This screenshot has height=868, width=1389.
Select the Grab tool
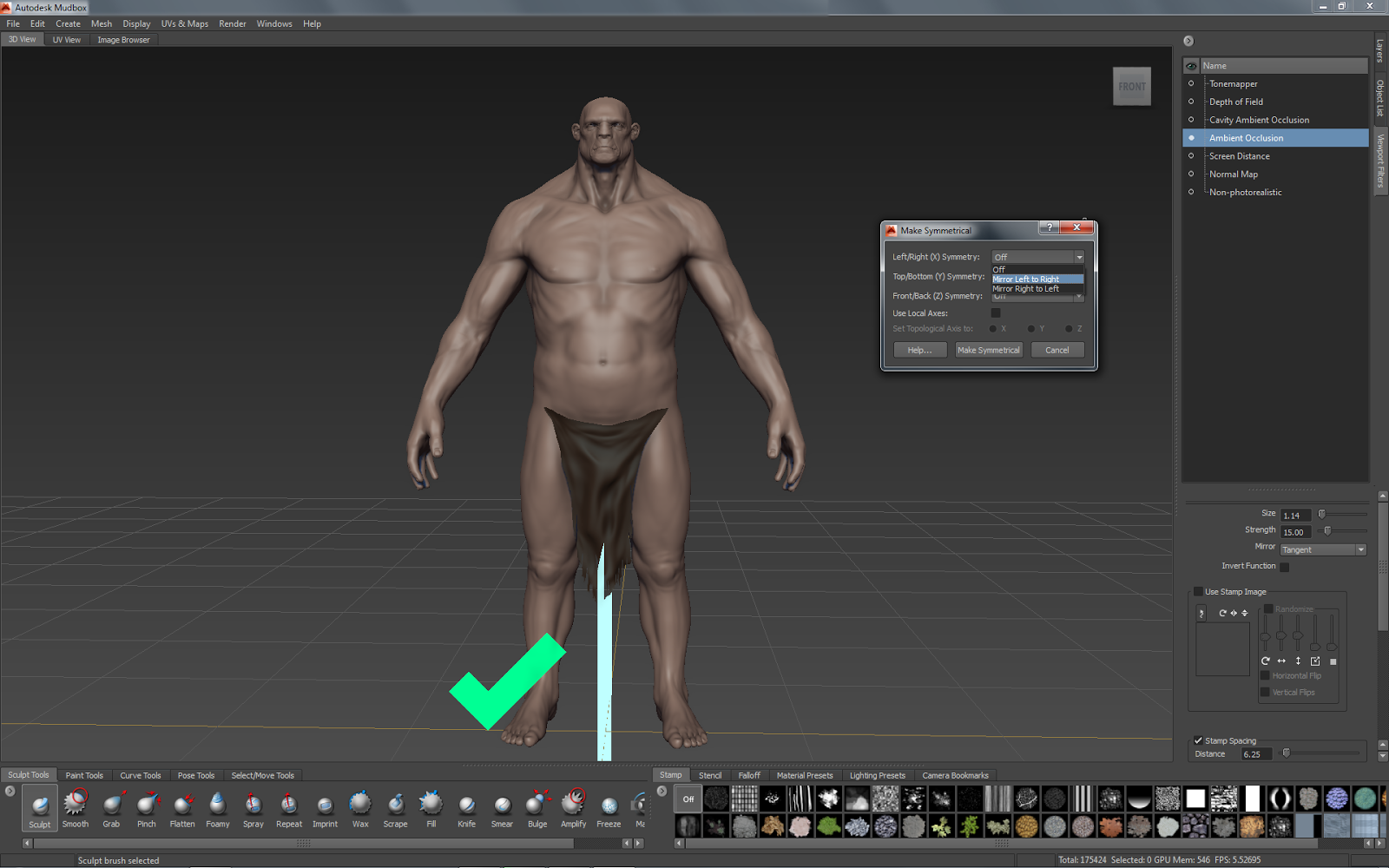coord(111,807)
